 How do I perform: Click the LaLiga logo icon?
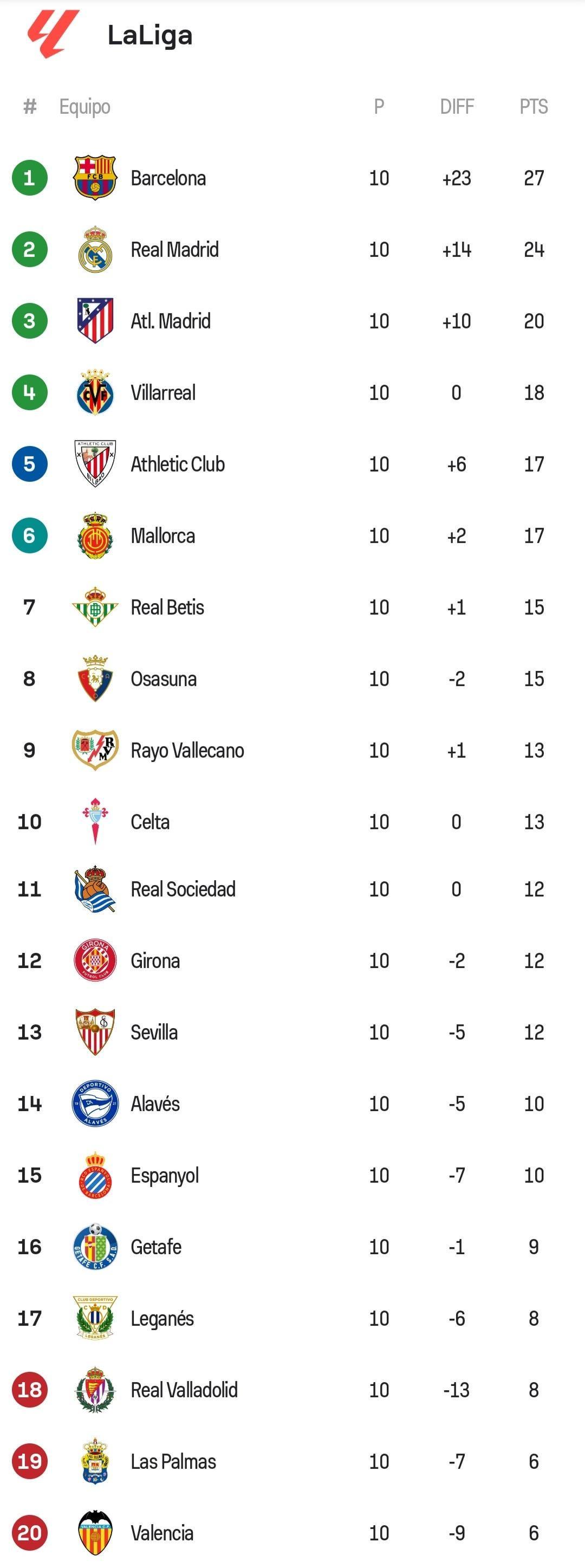(x=54, y=34)
